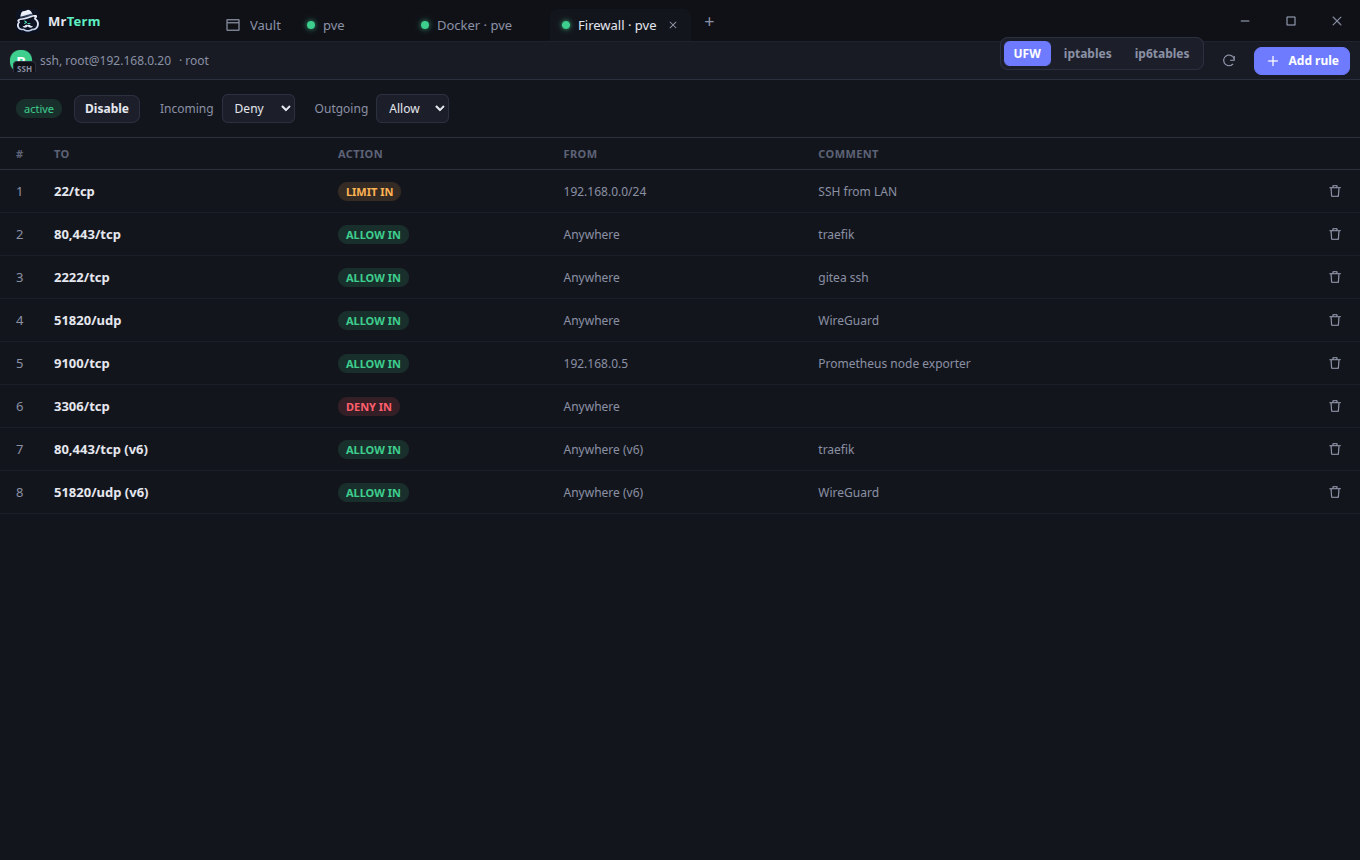Open the Outgoing policy dropdown

pyautogui.click(x=412, y=108)
